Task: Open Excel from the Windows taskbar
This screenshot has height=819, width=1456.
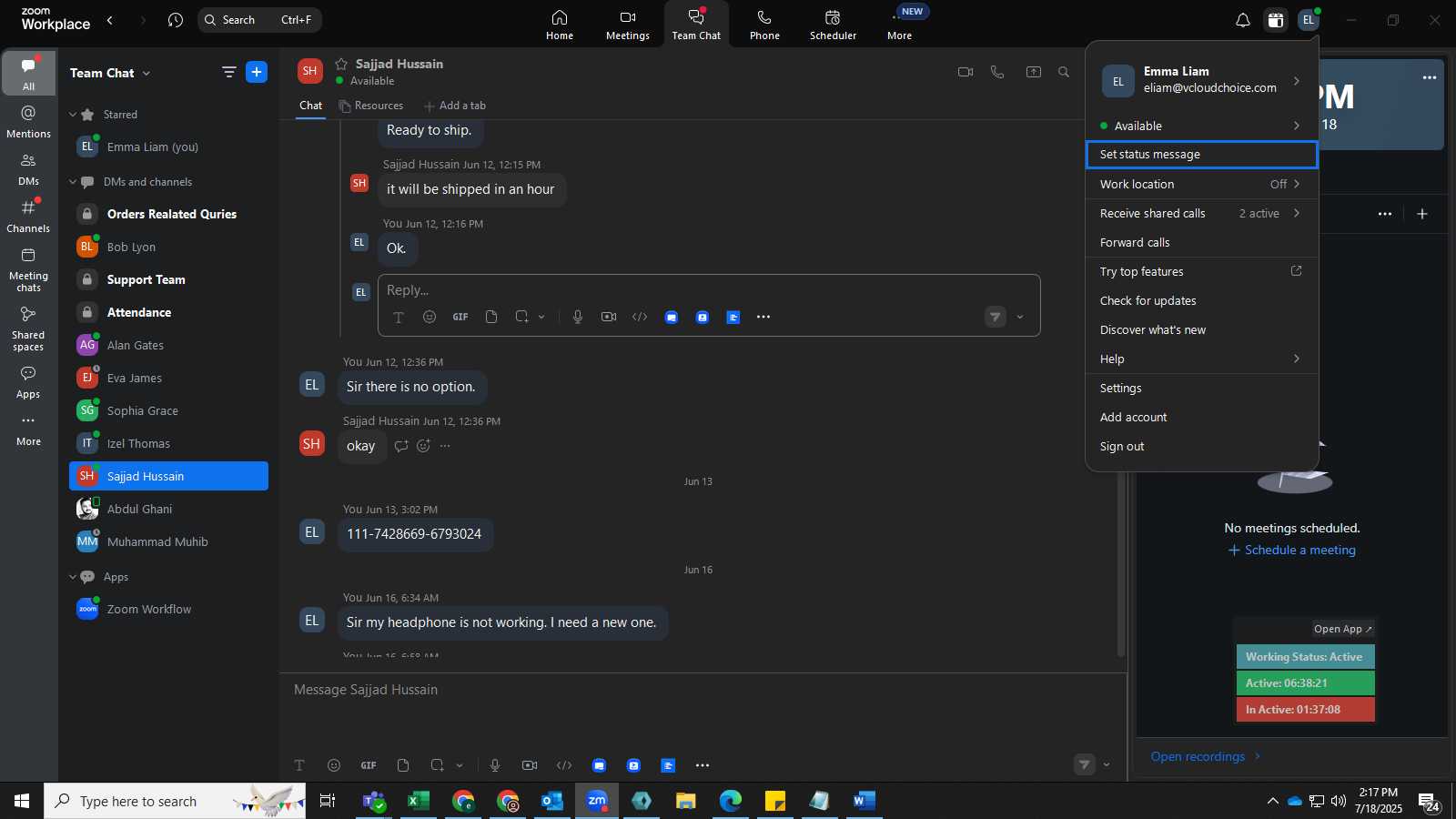Action: pos(418,801)
